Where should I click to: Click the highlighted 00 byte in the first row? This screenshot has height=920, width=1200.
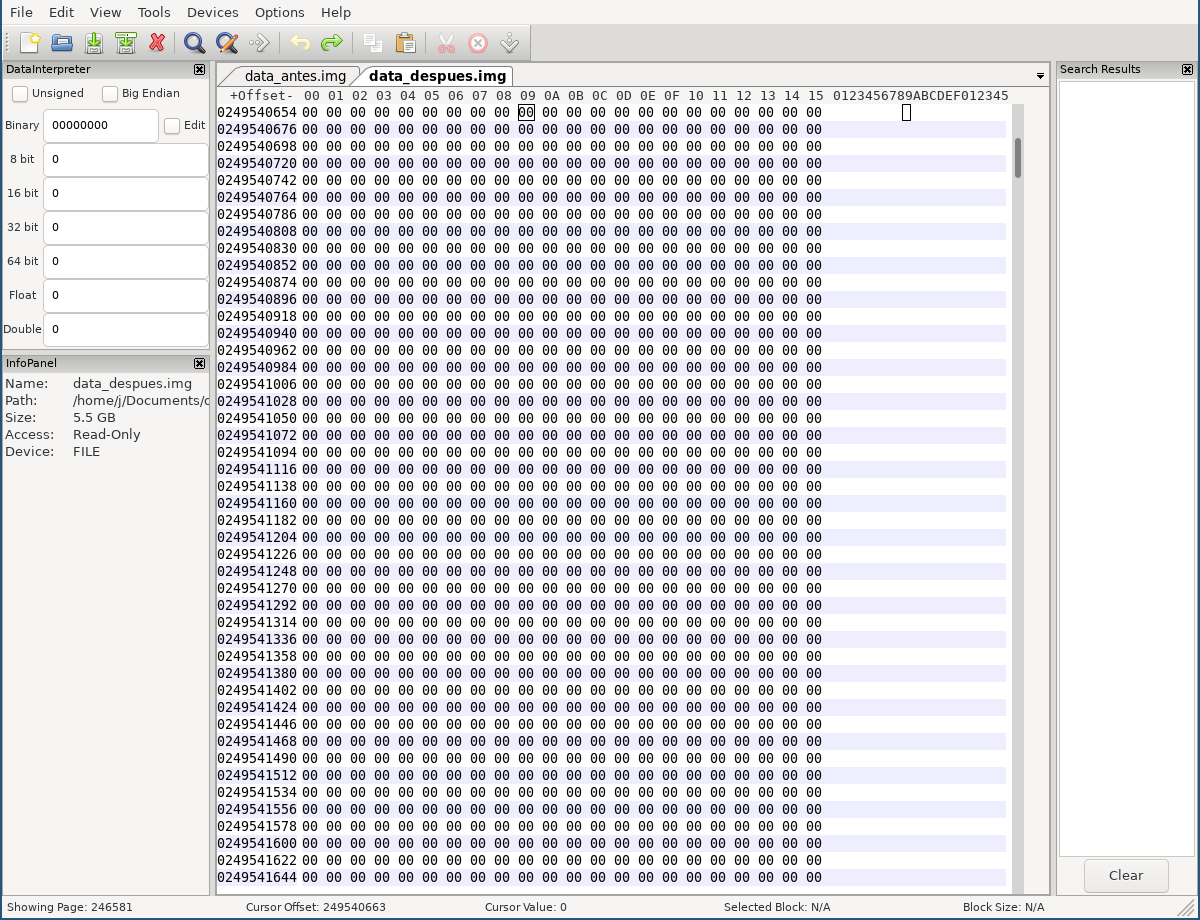click(526, 112)
